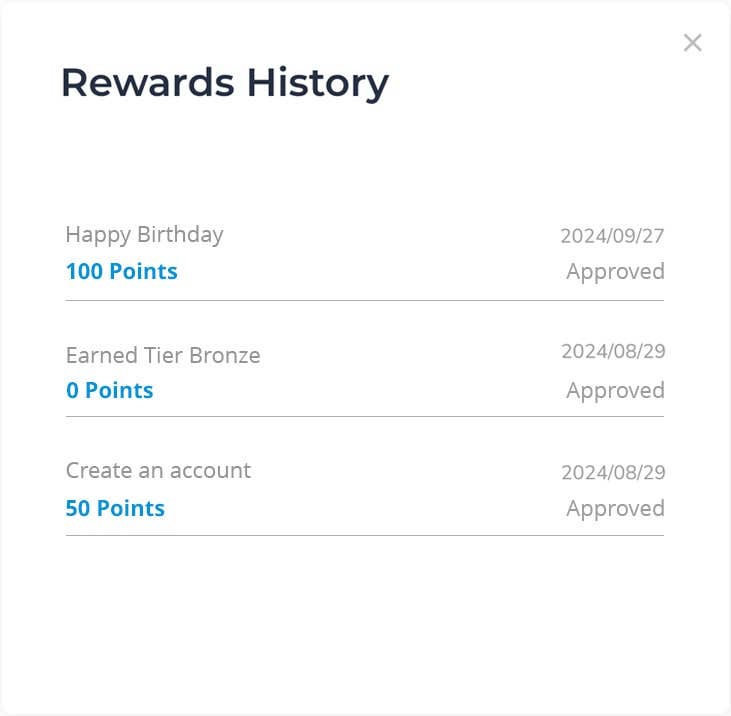Click Approved status for Happy Birthday
The height and width of the screenshot is (716, 731).
[x=615, y=271]
